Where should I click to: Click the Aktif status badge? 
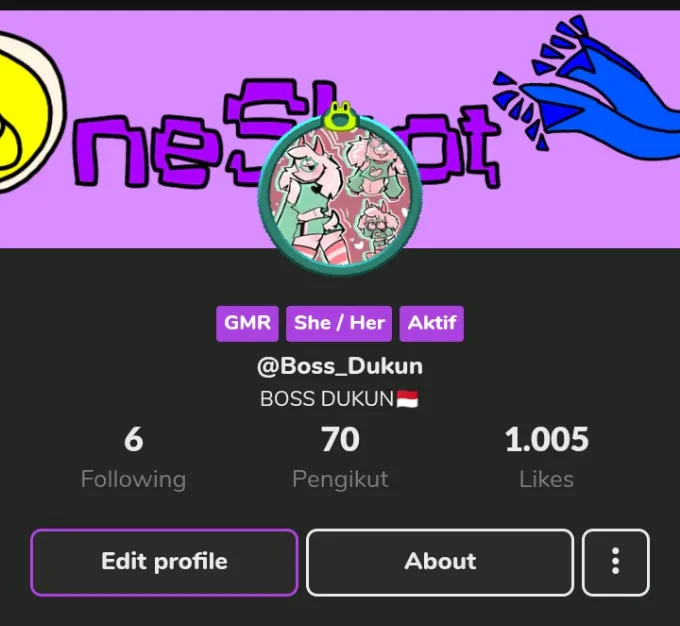[432, 324]
